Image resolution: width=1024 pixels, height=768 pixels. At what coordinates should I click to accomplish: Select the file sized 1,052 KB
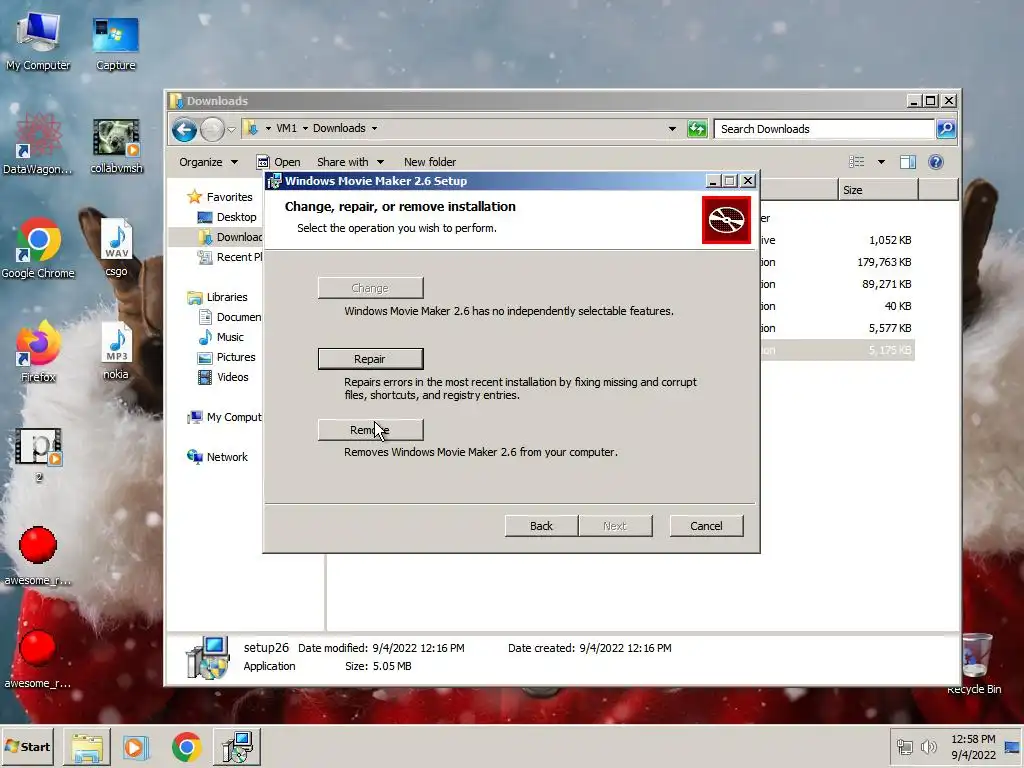coord(838,240)
